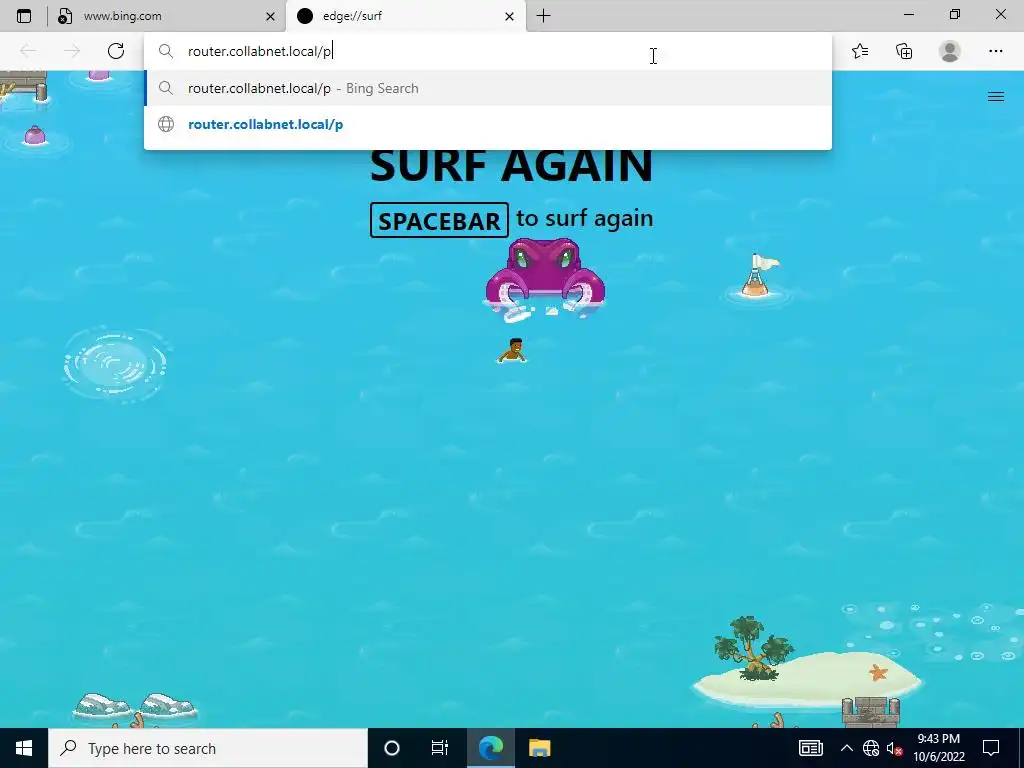
Task: Open the profile avatar icon
Action: tap(950, 51)
